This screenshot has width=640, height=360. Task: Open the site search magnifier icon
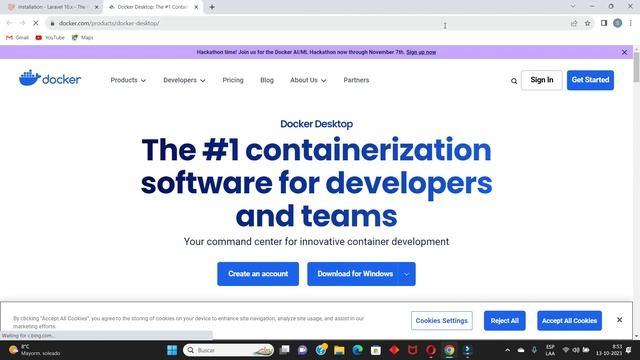(x=514, y=81)
